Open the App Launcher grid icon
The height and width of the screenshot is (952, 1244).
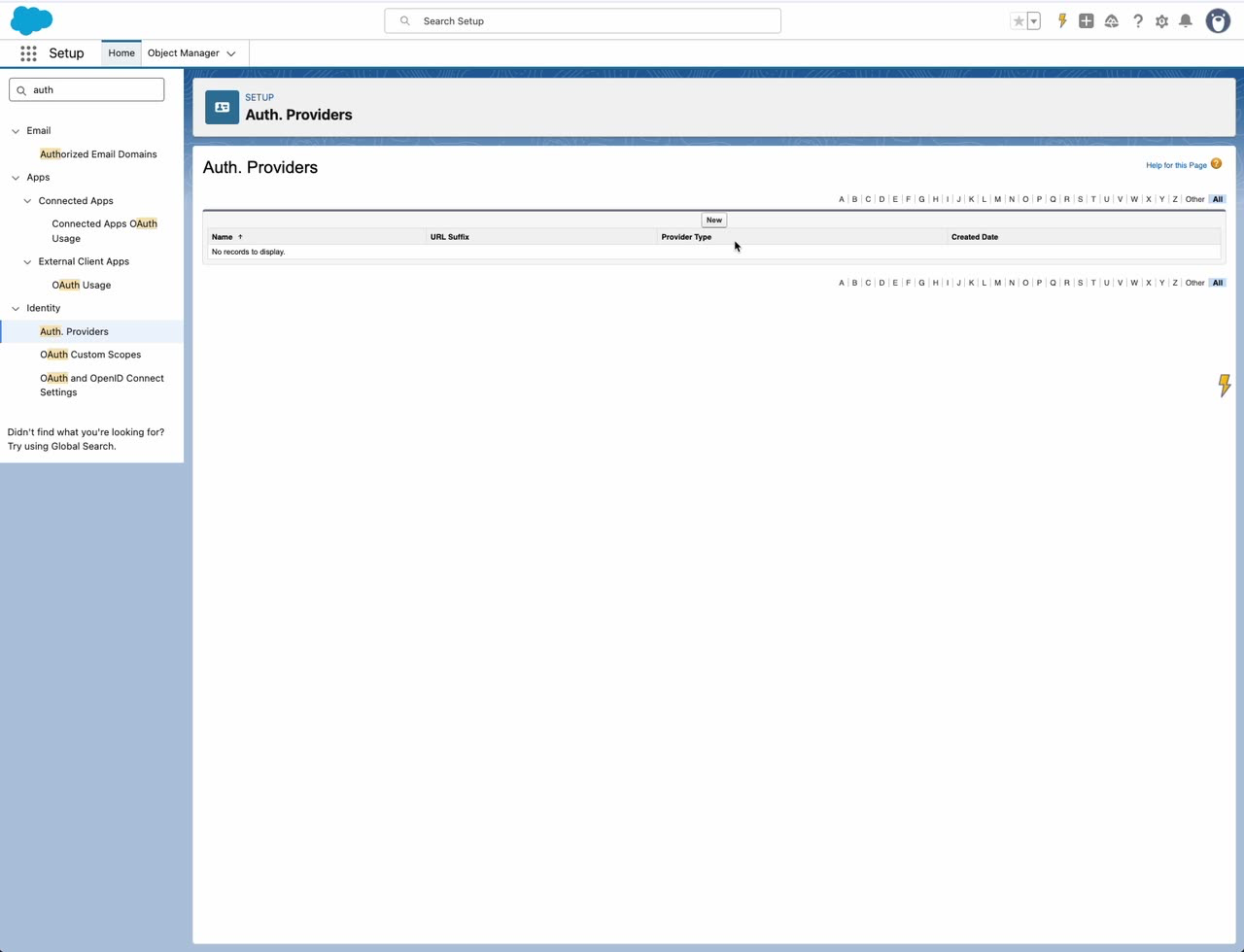coord(28,53)
